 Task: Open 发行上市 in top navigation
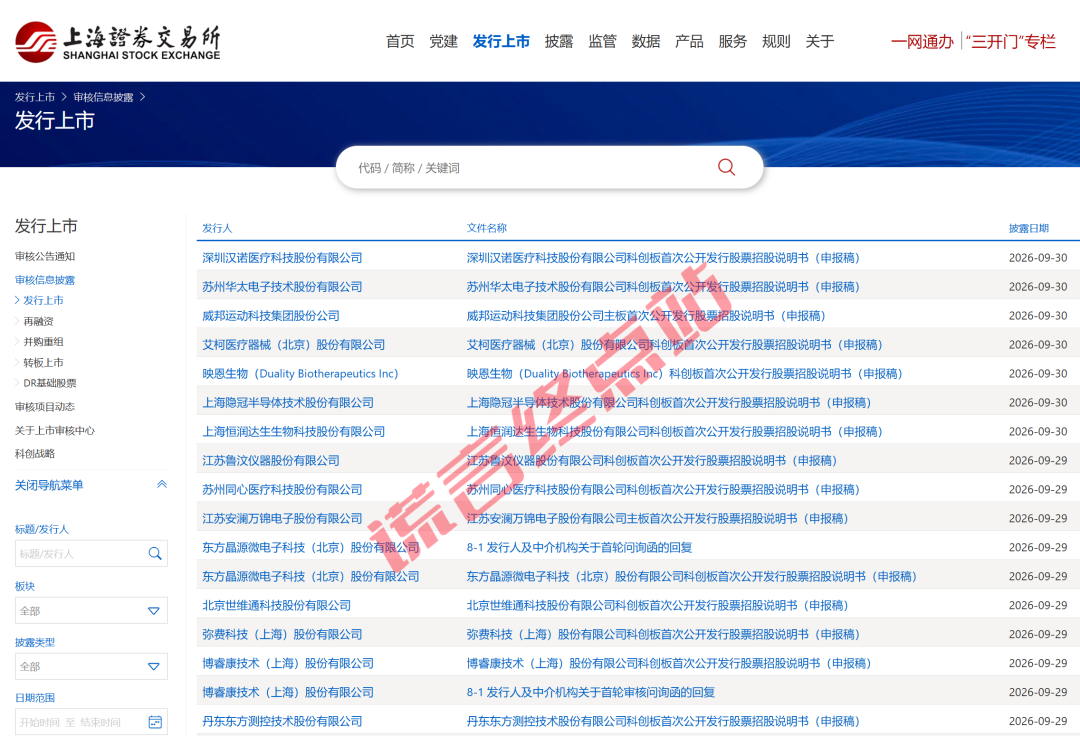(x=501, y=41)
